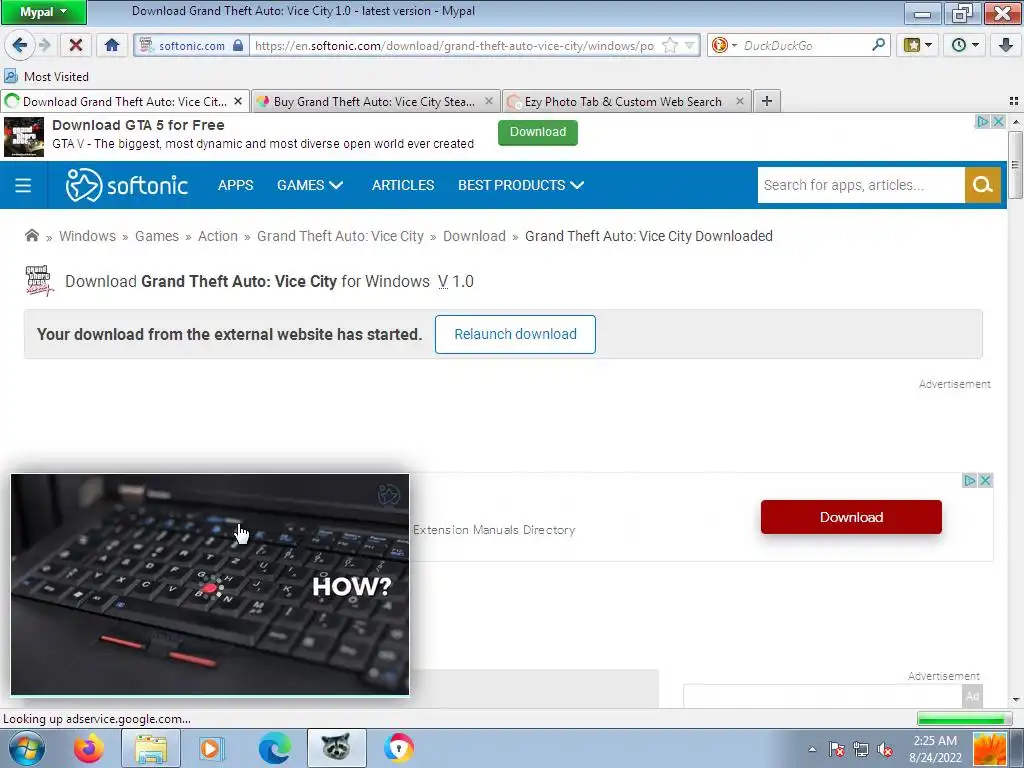Click the red Download button in ad
1024x768 pixels.
(x=851, y=517)
